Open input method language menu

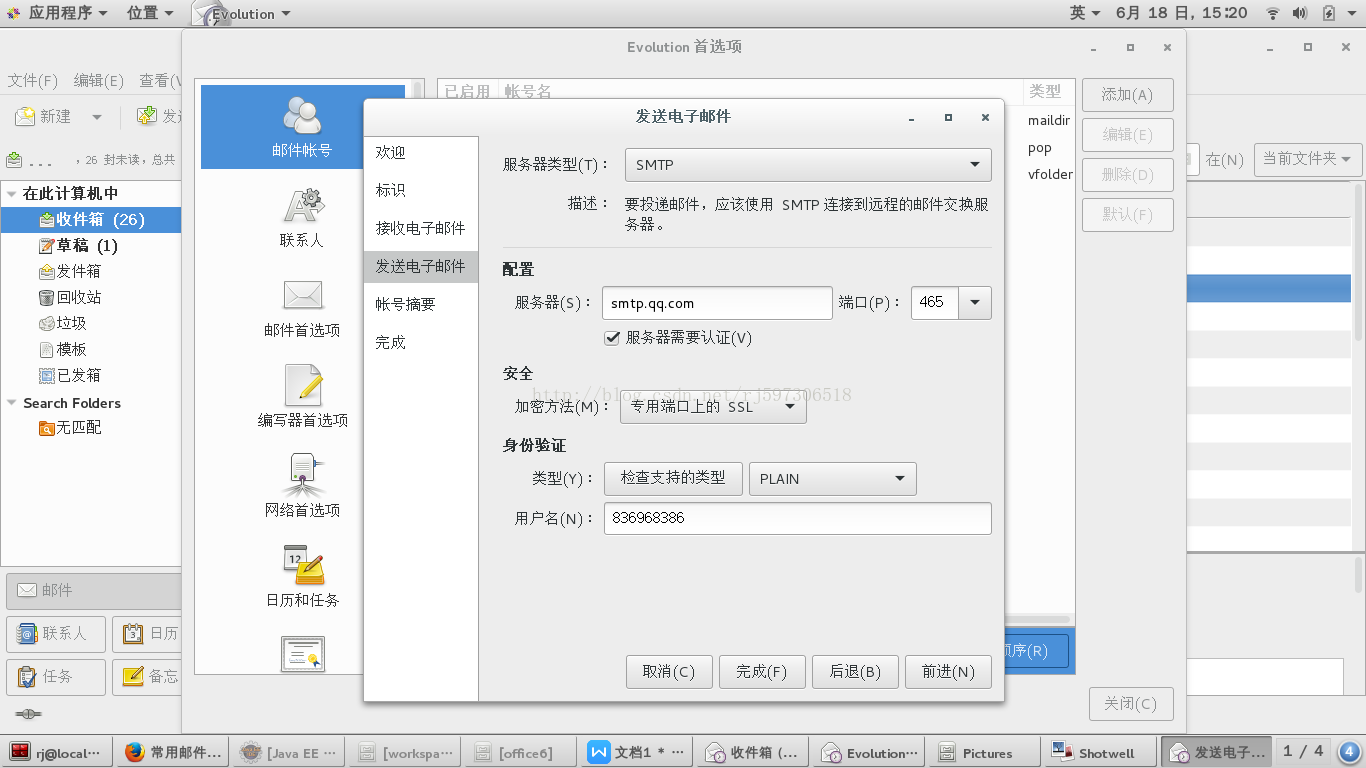coord(1085,13)
